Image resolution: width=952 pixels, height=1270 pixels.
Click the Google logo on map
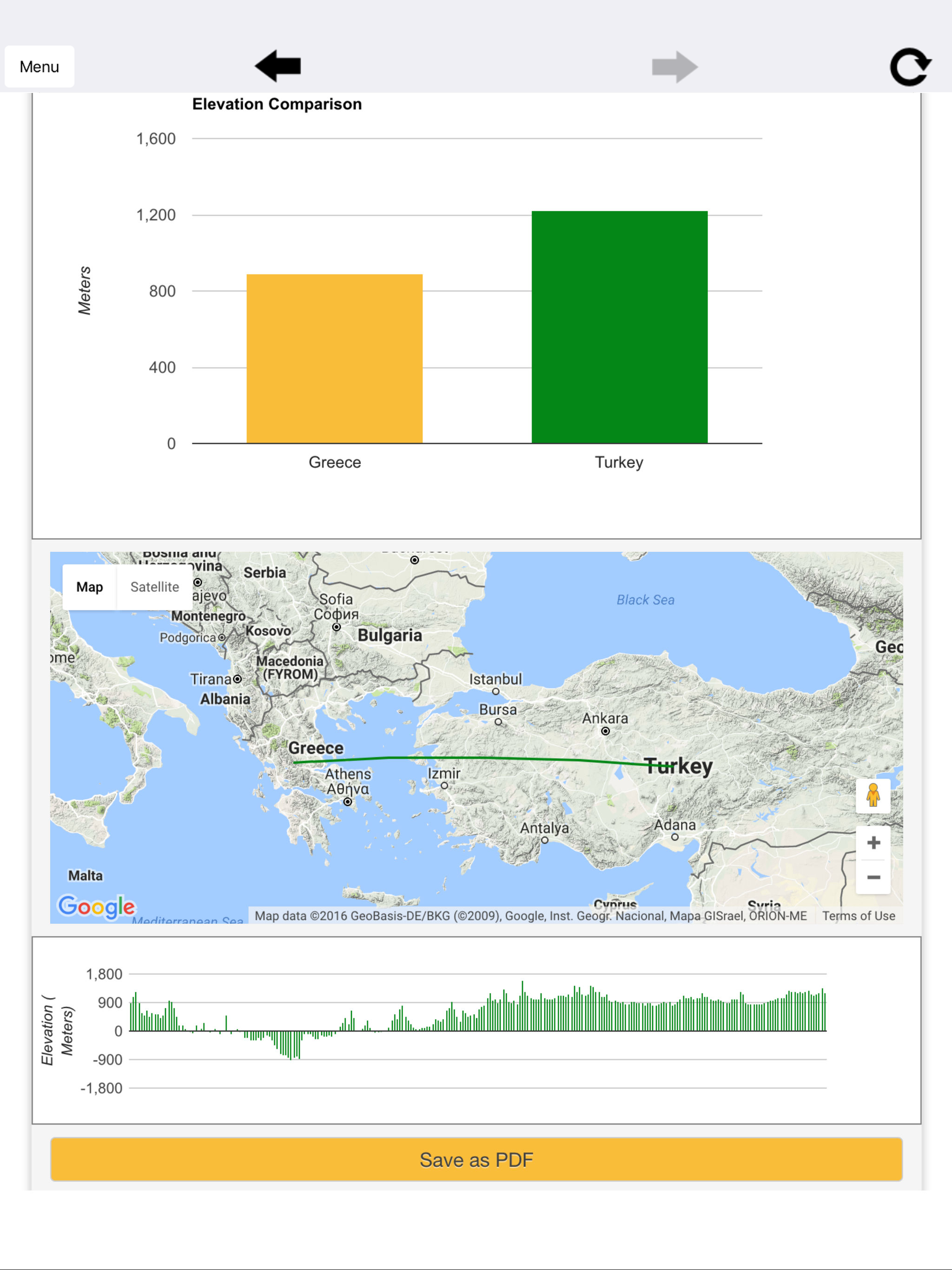[x=97, y=907]
